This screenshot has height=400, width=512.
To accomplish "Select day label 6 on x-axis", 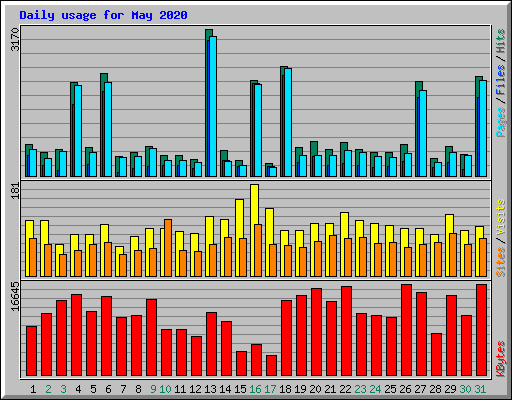I will 108,389.
